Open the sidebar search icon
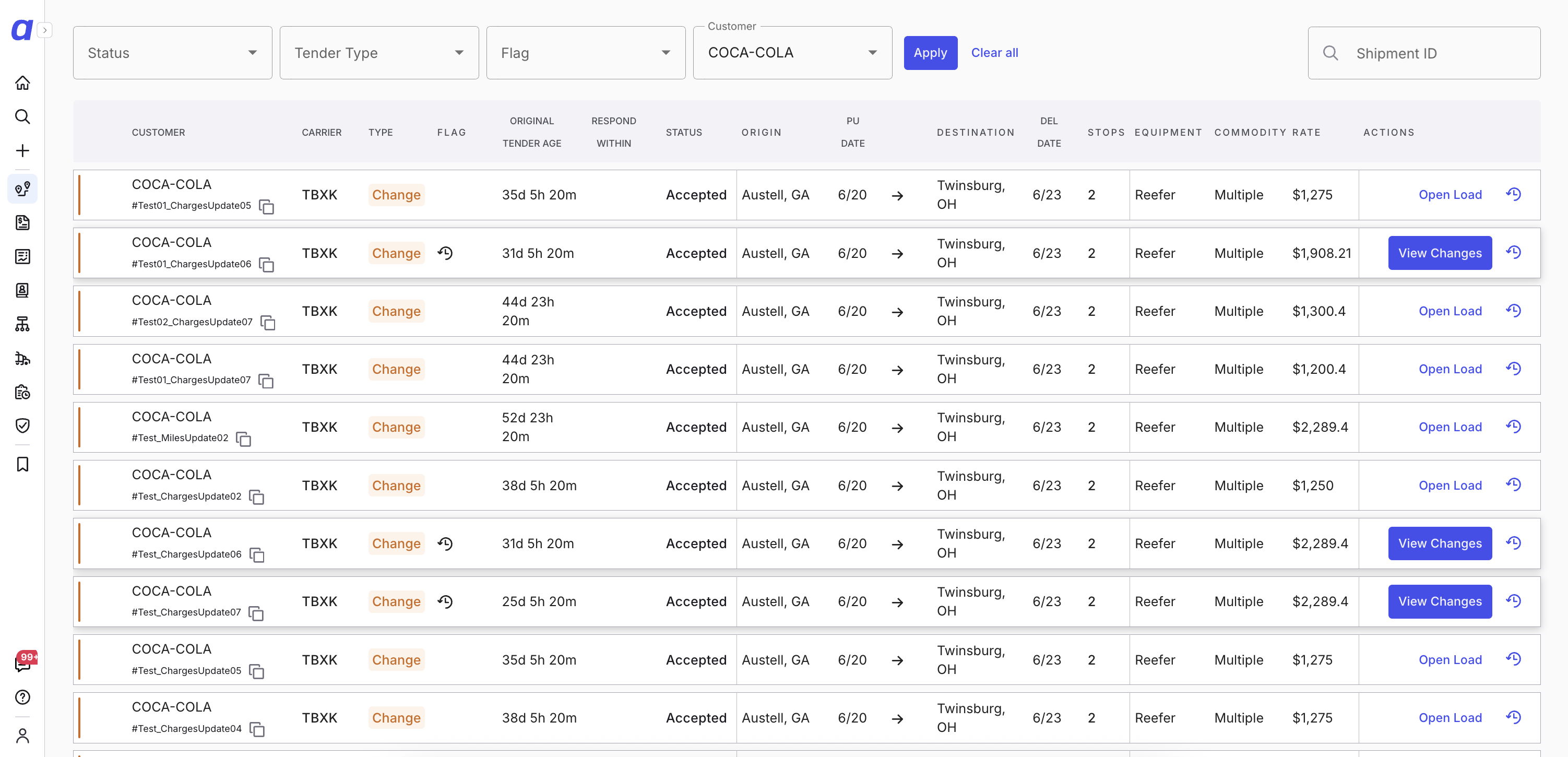This screenshot has height=757, width=1568. pyautogui.click(x=22, y=116)
